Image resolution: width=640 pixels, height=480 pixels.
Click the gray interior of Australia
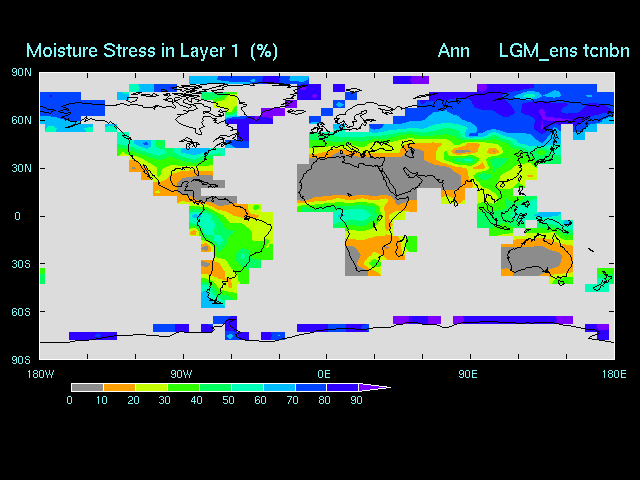click(532, 260)
